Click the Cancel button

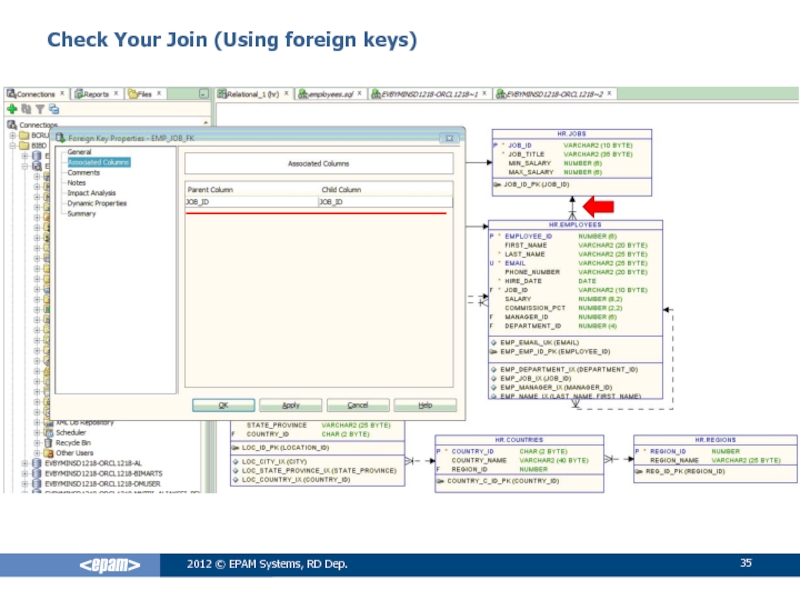(358, 405)
